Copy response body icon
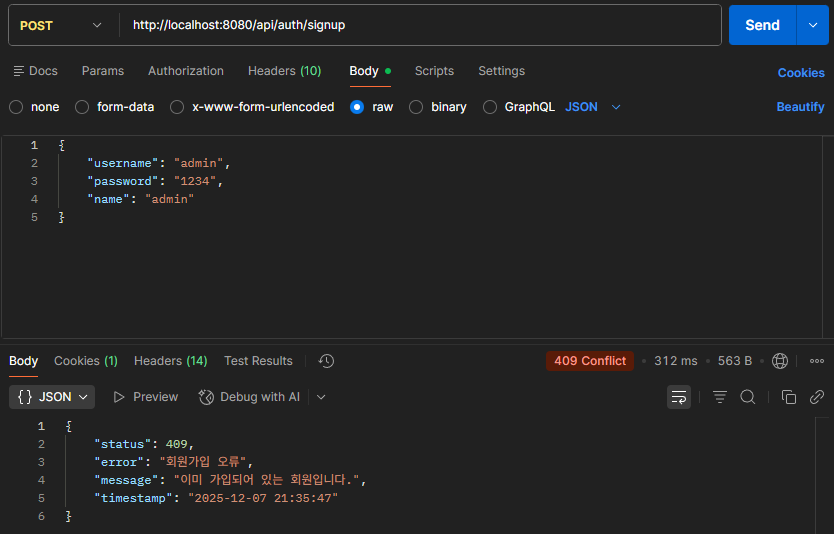 click(789, 397)
